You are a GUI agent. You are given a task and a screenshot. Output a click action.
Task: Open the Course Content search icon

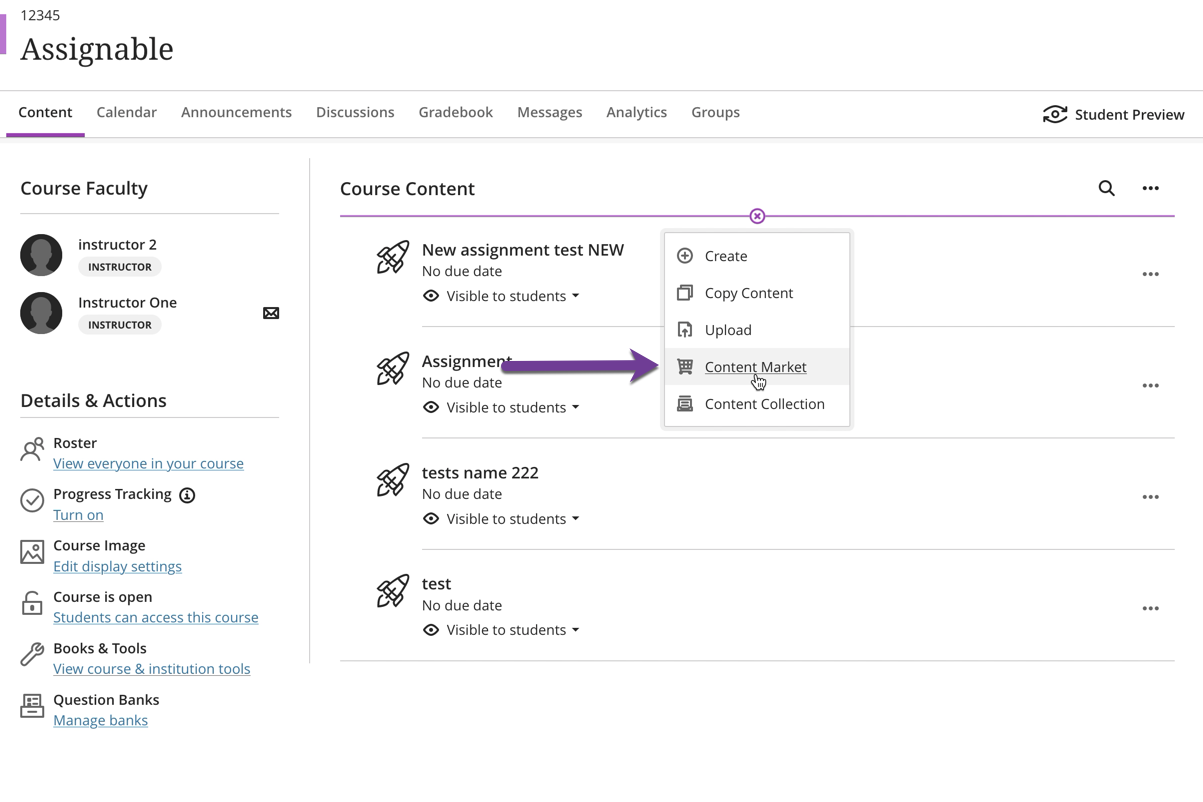tap(1106, 188)
